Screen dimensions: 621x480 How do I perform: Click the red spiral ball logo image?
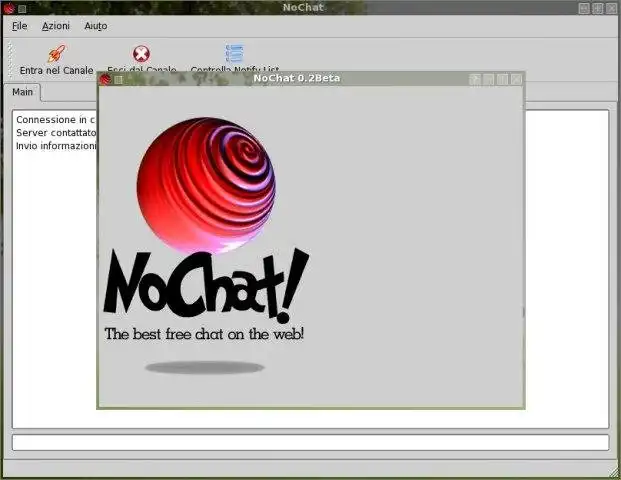pyautogui.click(x=206, y=185)
